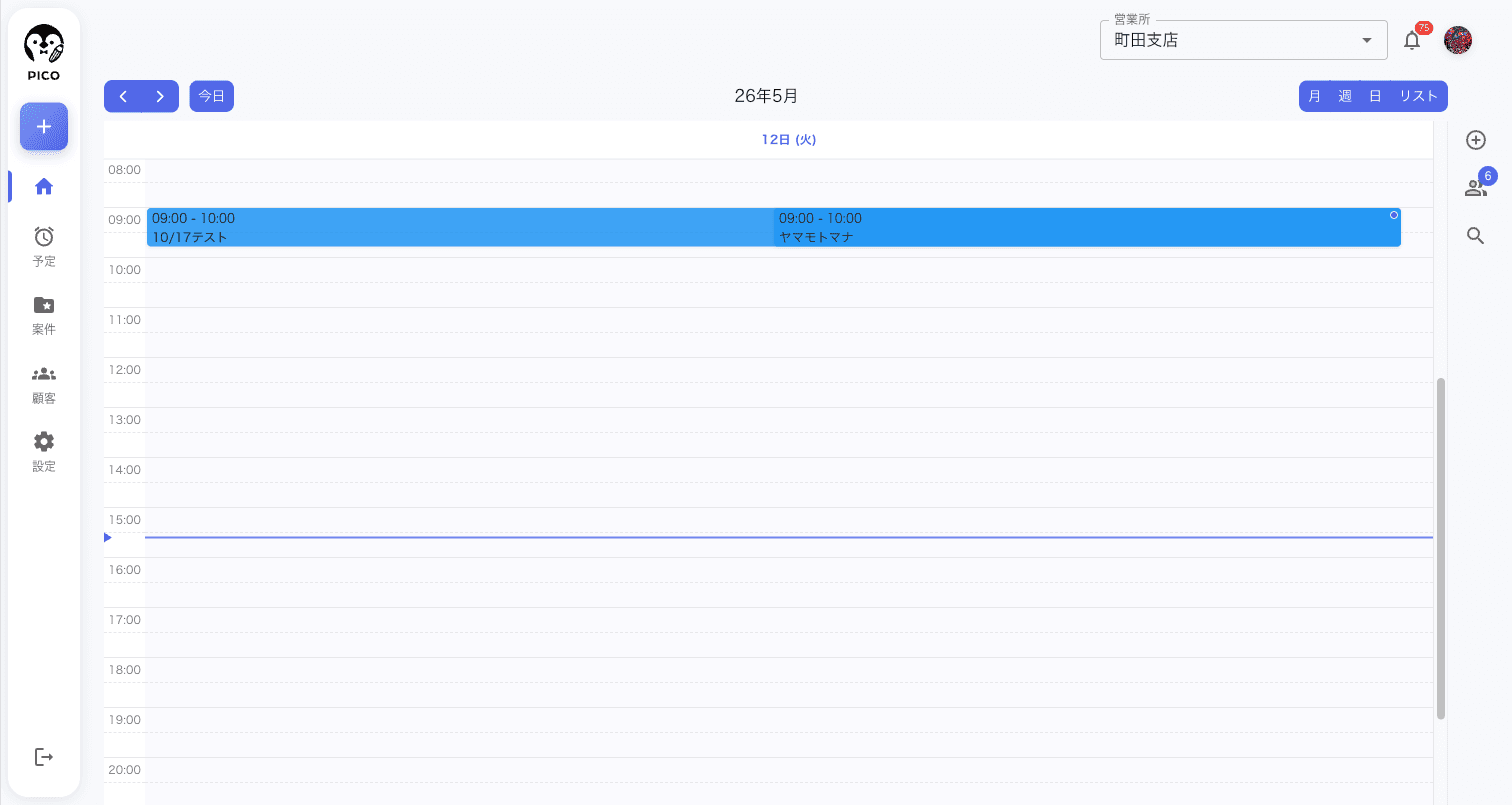
Task: Click the circled plus icon on right panel
Action: [1475, 140]
